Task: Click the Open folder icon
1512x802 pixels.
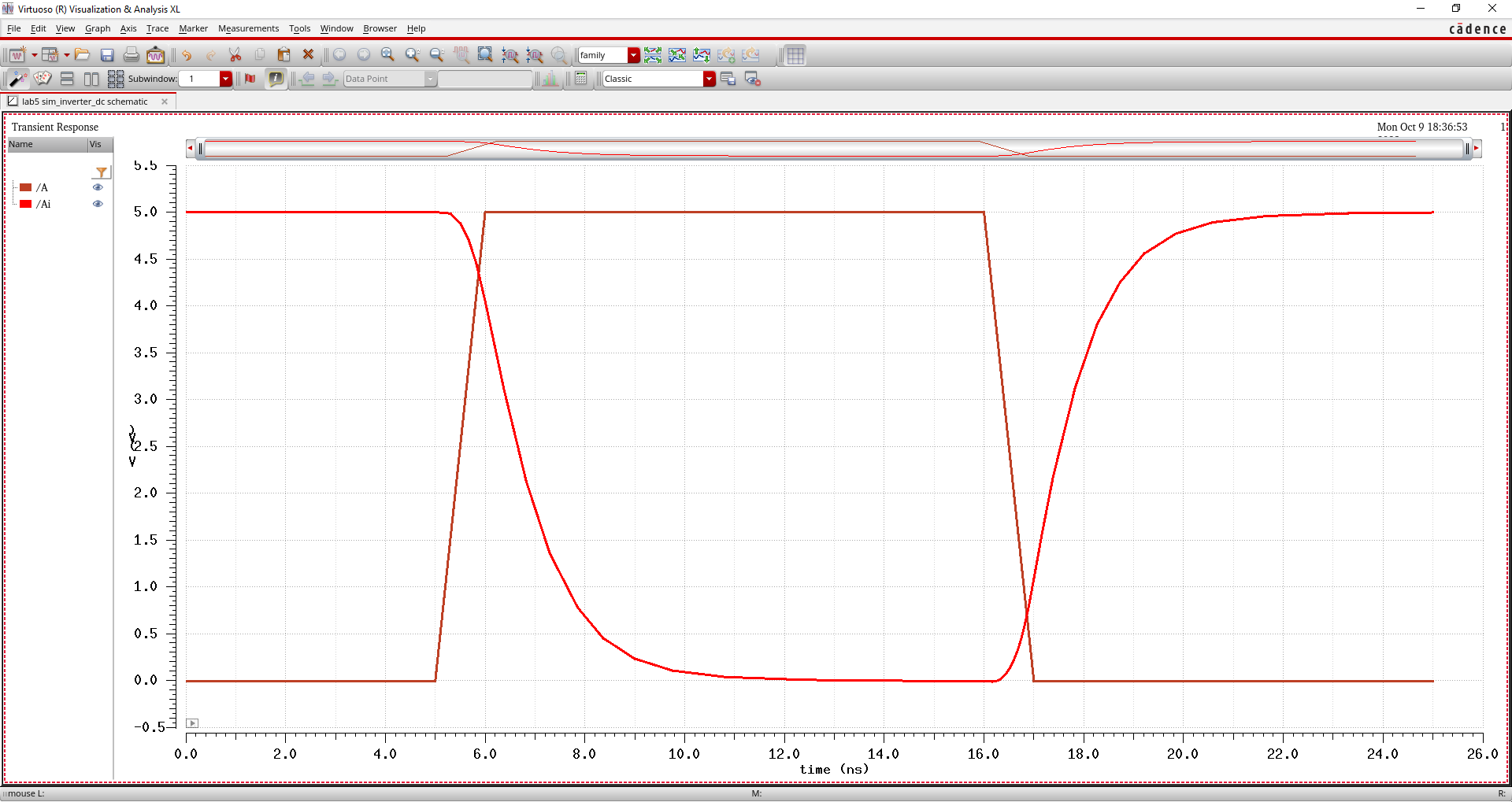Action: coord(82,55)
